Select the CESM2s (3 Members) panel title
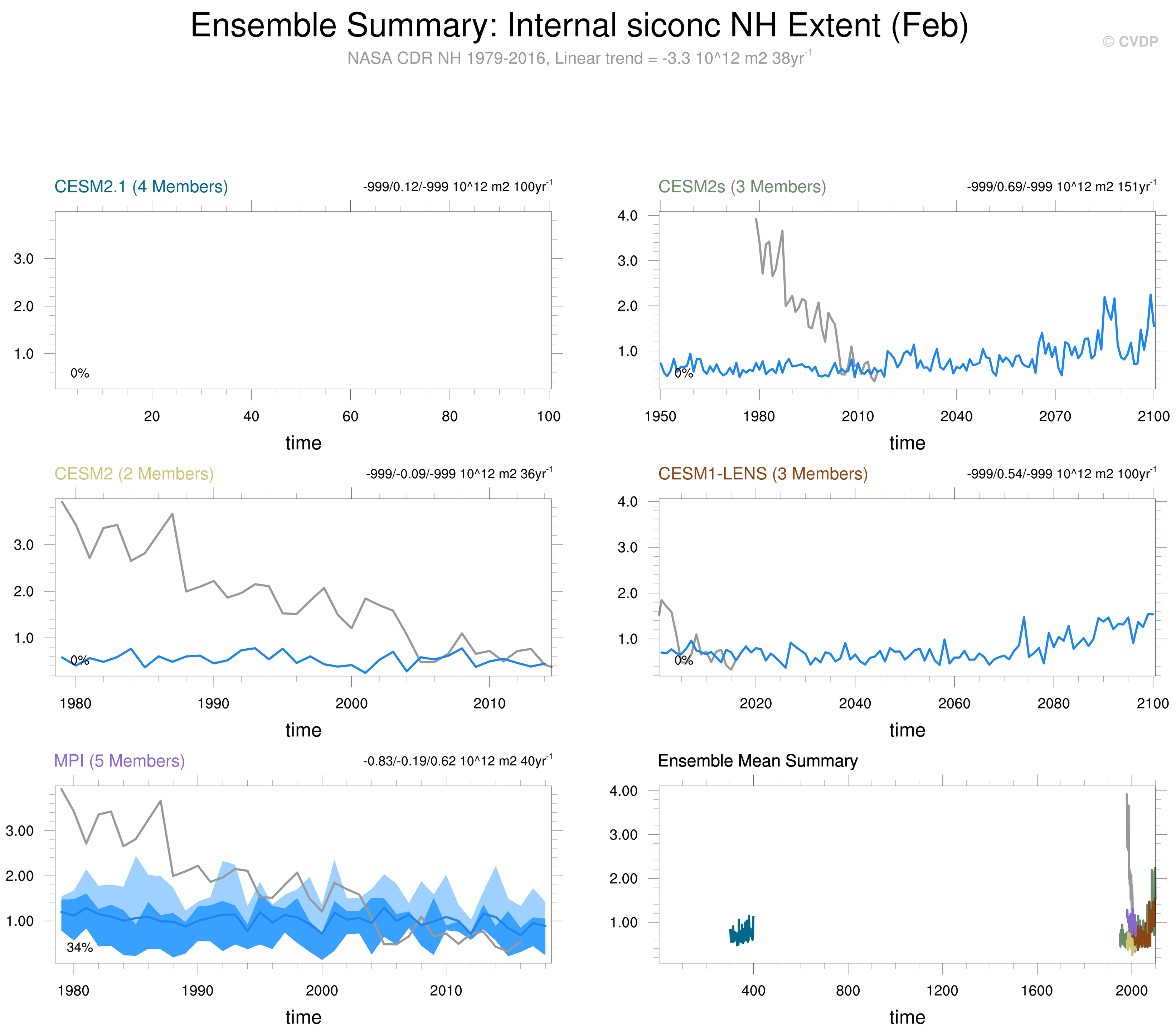 742,187
